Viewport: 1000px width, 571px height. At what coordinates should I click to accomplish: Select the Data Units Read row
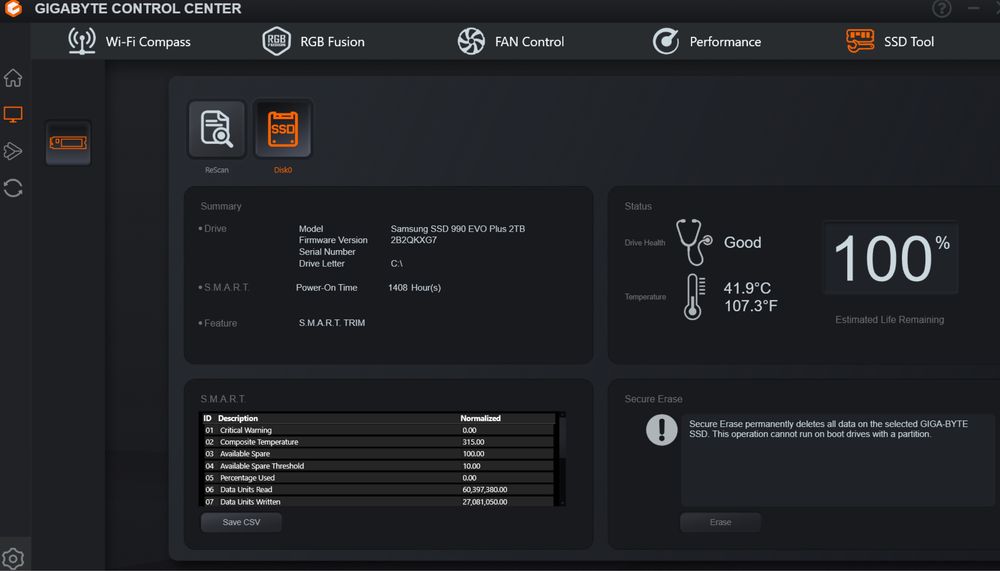click(379, 489)
